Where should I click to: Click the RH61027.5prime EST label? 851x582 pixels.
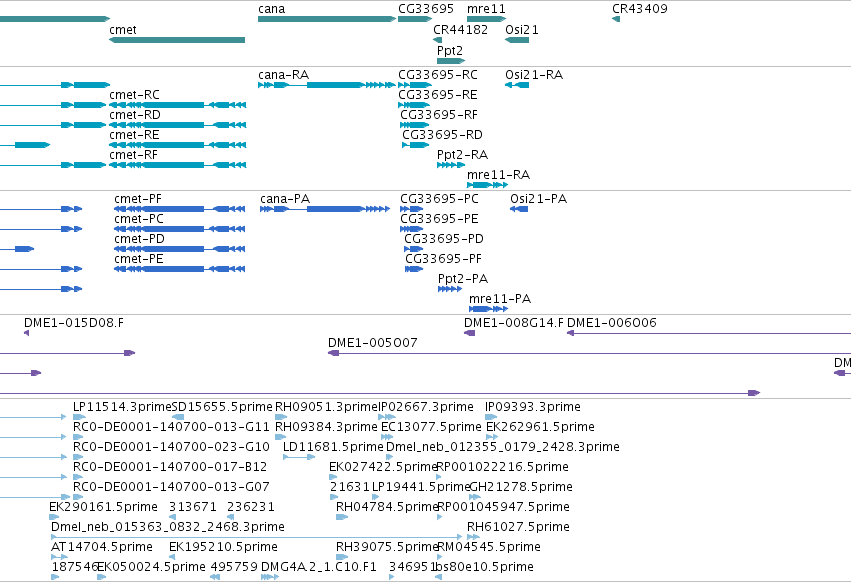(518, 528)
